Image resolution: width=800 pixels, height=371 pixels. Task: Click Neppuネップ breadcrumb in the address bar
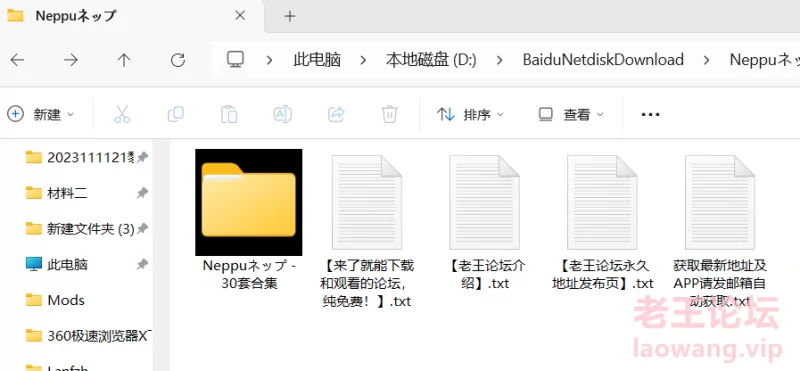[764, 60]
